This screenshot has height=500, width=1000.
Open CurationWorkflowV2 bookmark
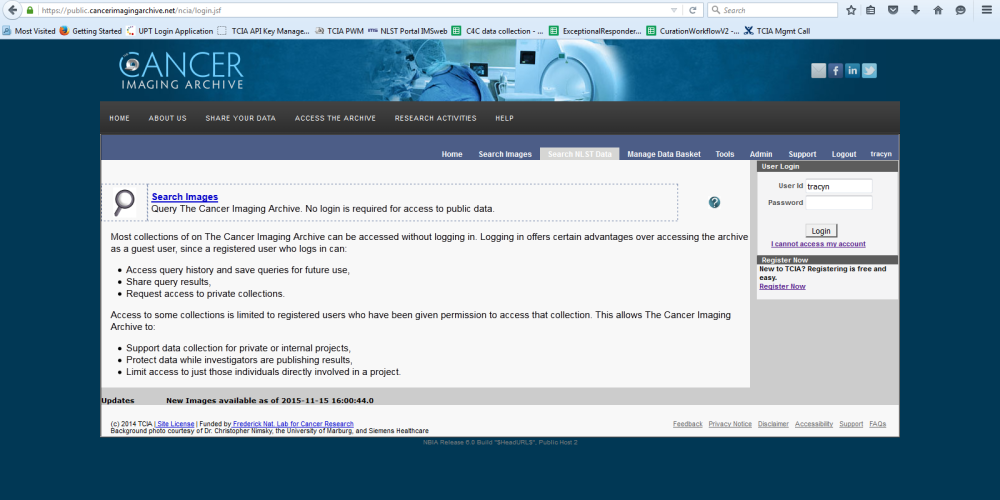click(693, 31)
